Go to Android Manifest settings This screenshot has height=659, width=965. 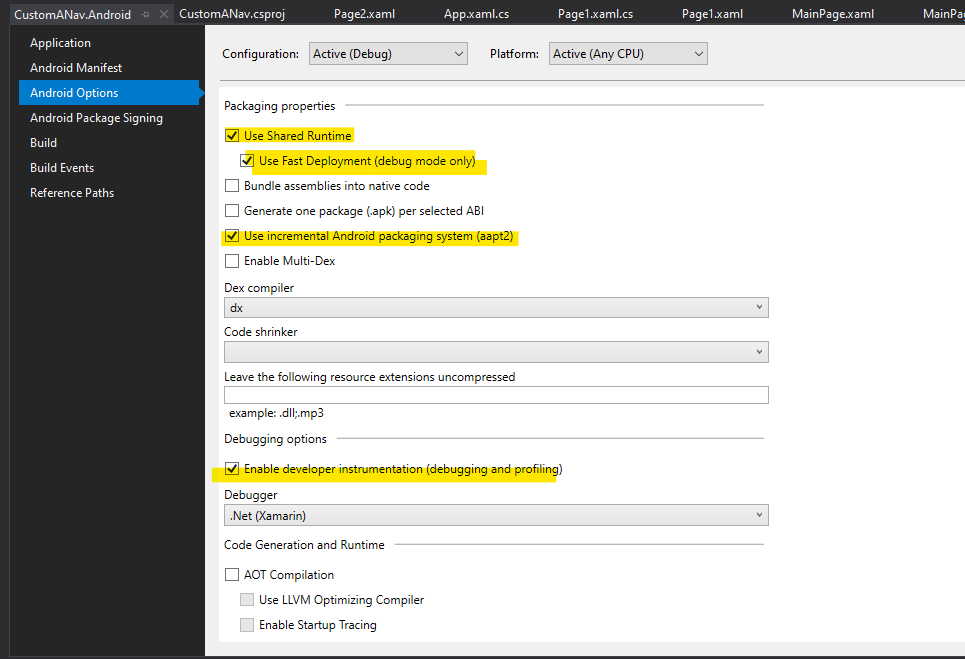coord(76,68)
